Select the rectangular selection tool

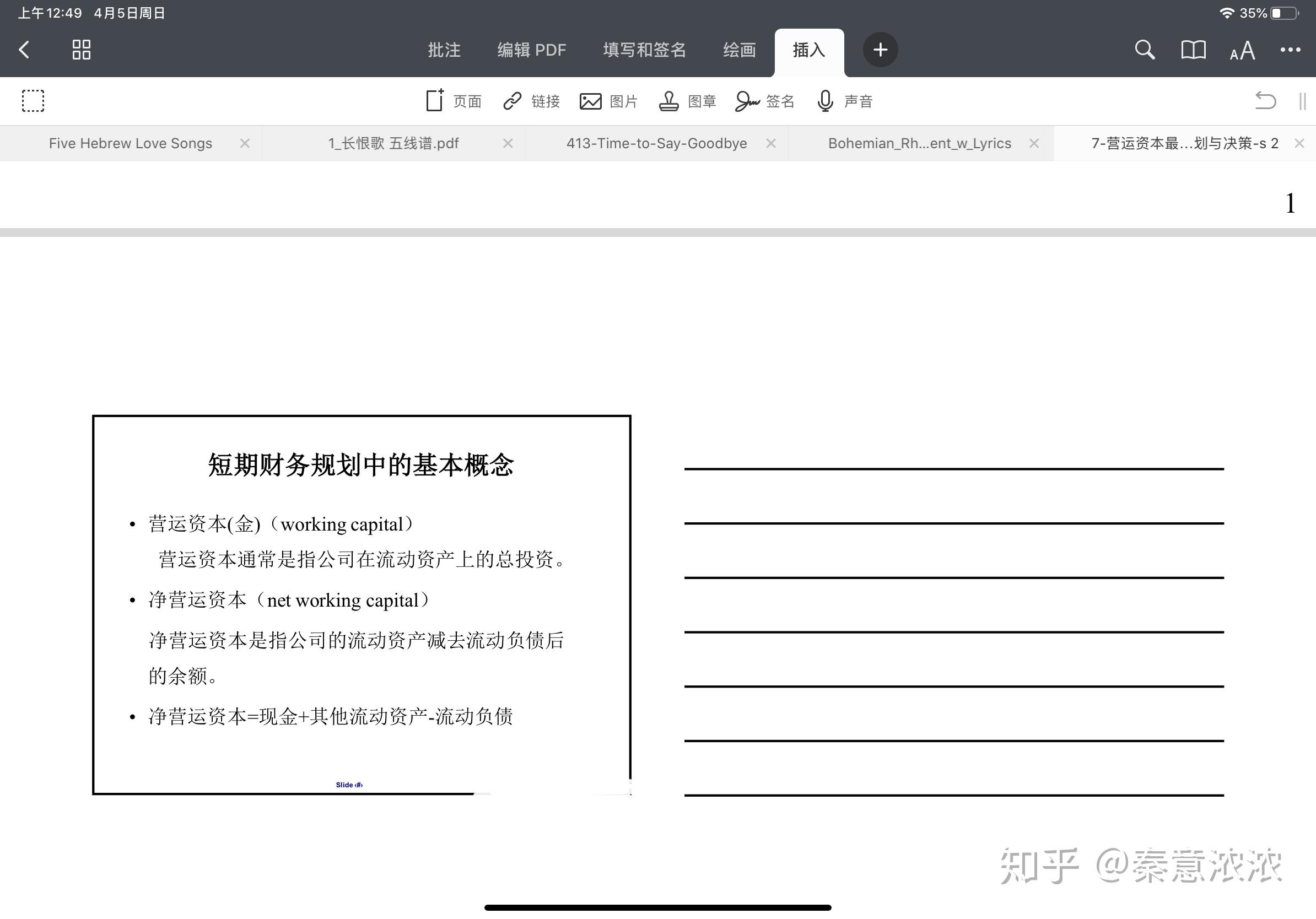[x=33, y=101]
